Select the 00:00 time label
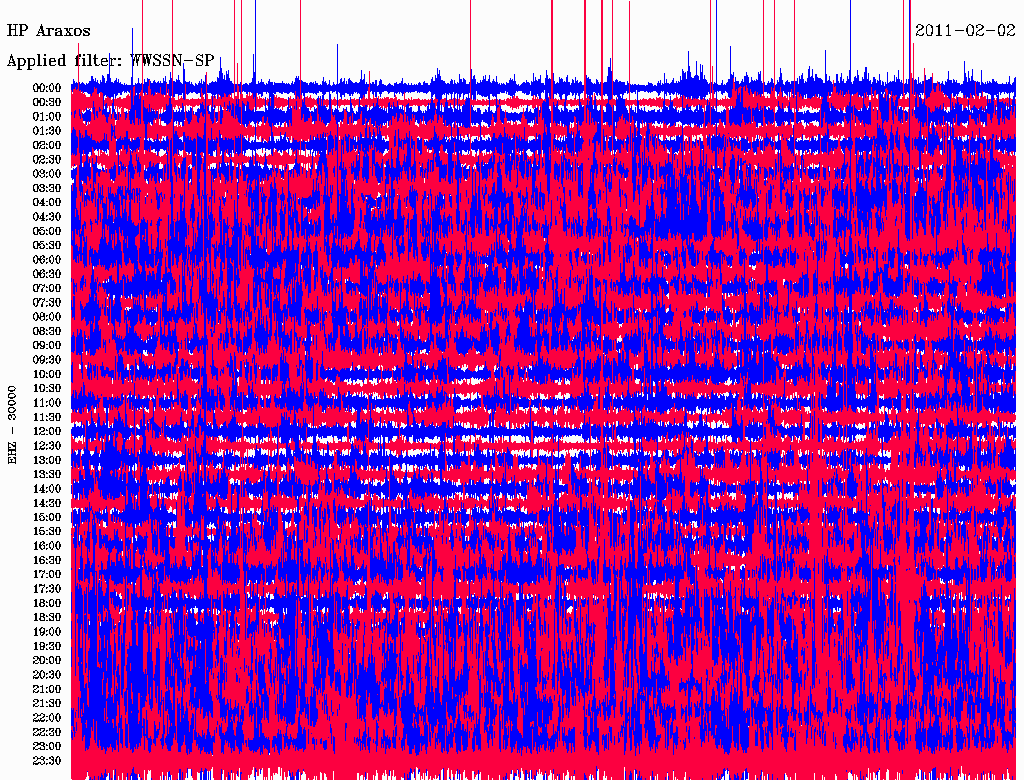The width and height of the screenshot is (1024, 780). click(x=47, y=88)
